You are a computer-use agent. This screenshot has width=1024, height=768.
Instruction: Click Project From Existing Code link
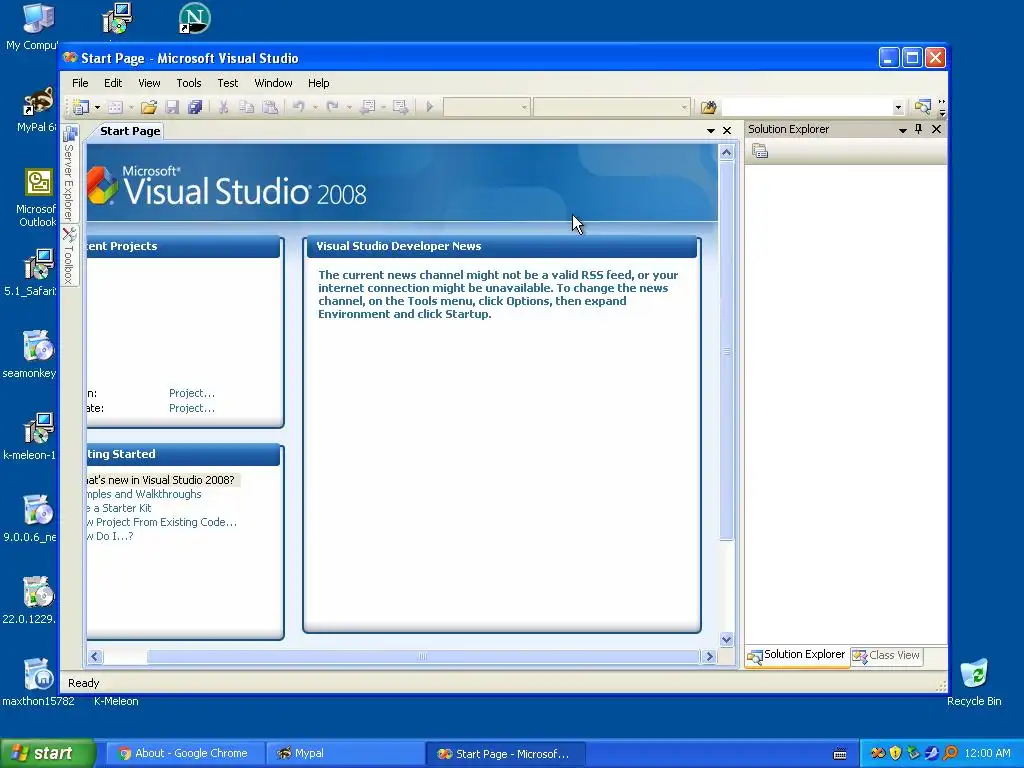tap(162, 522)
